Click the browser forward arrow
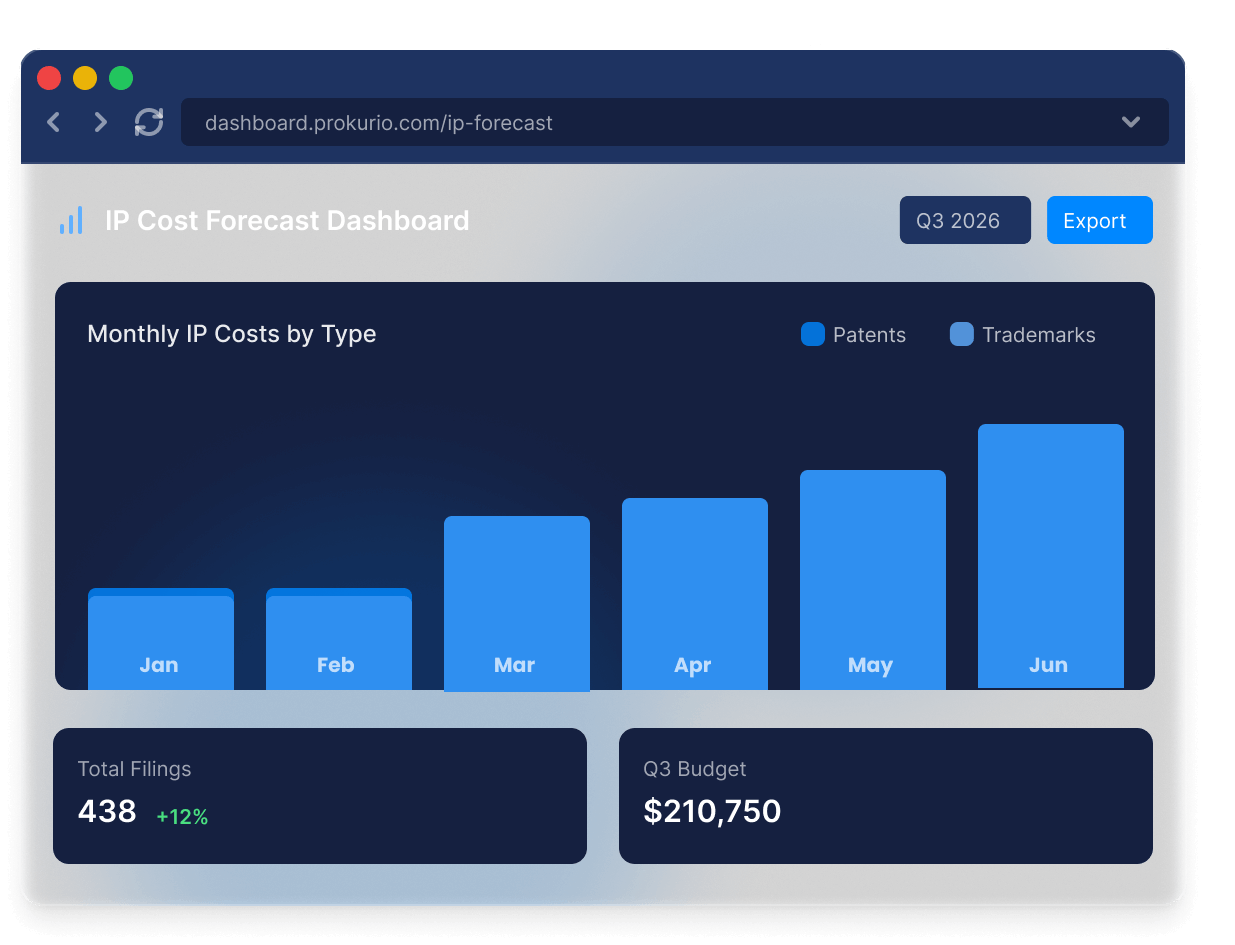 (100, 122)
